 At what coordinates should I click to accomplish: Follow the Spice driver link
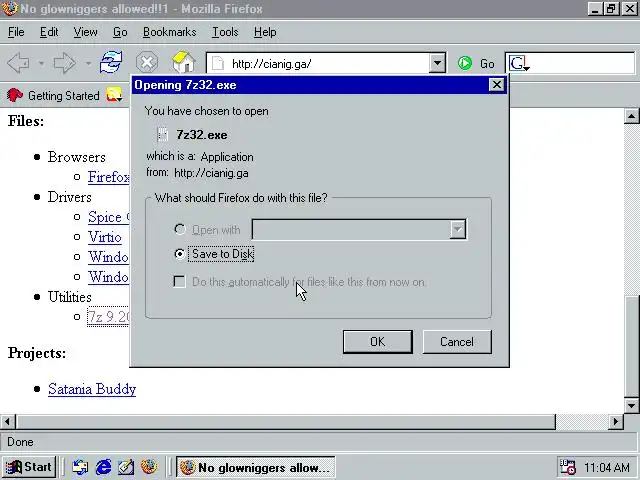(x=109, y=217)
